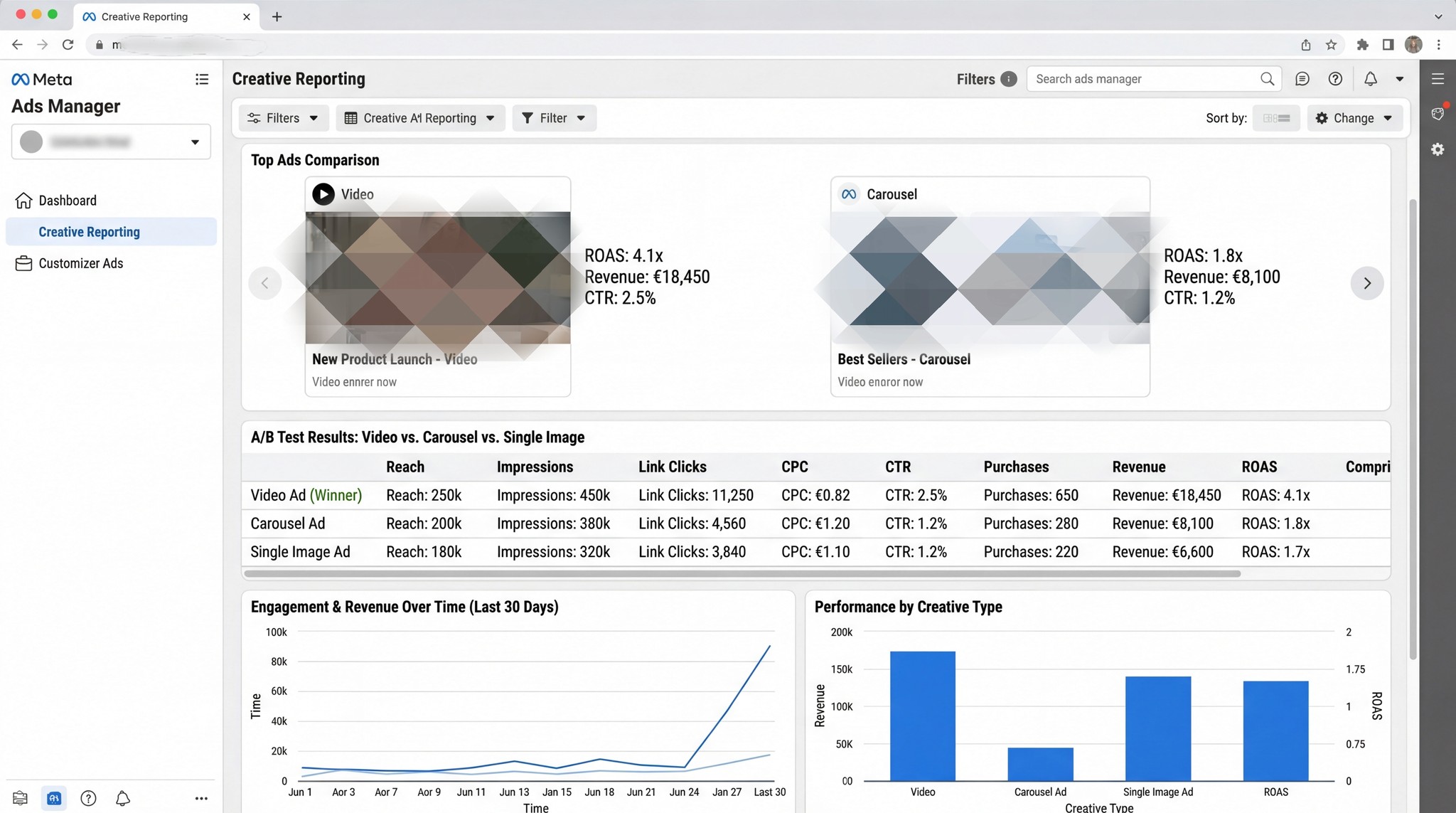Click the Filter funnel button
The width and height of the screenshot is (1456, 813).
coord(554,118)
